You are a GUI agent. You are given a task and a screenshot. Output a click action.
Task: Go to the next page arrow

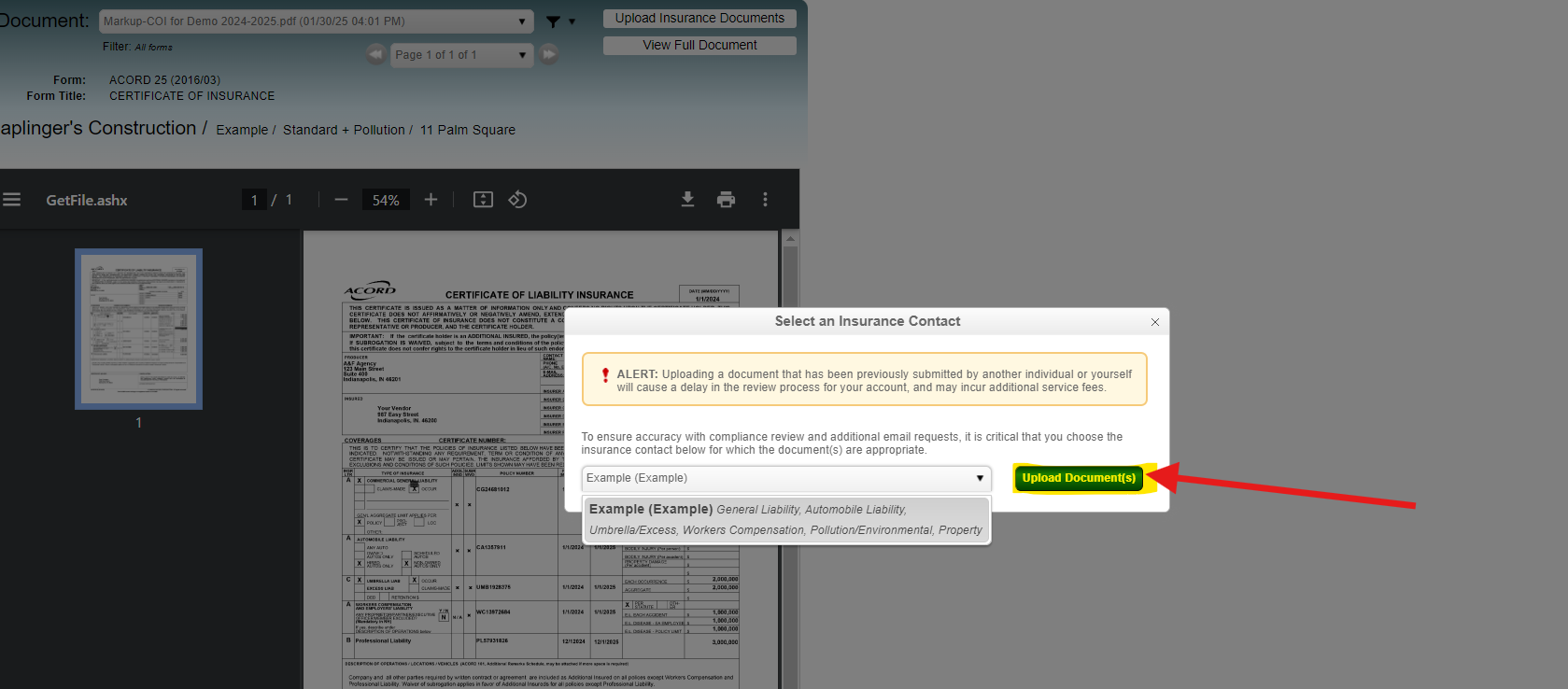[549, 55]
